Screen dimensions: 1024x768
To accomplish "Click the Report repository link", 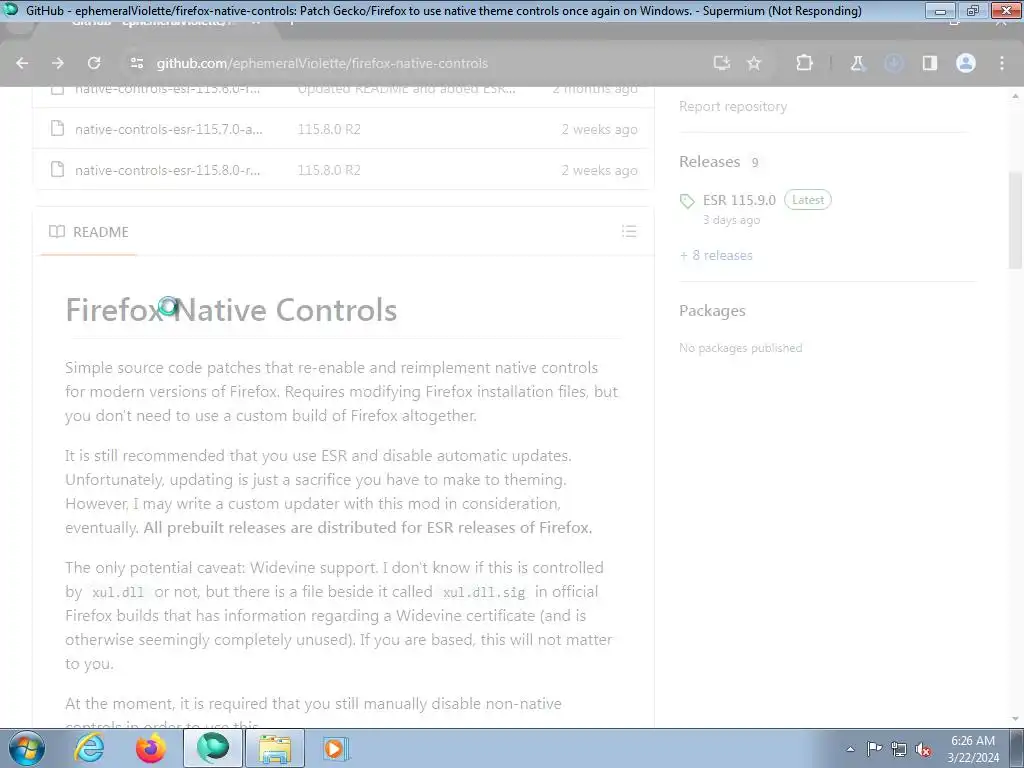I will (733, 106).
